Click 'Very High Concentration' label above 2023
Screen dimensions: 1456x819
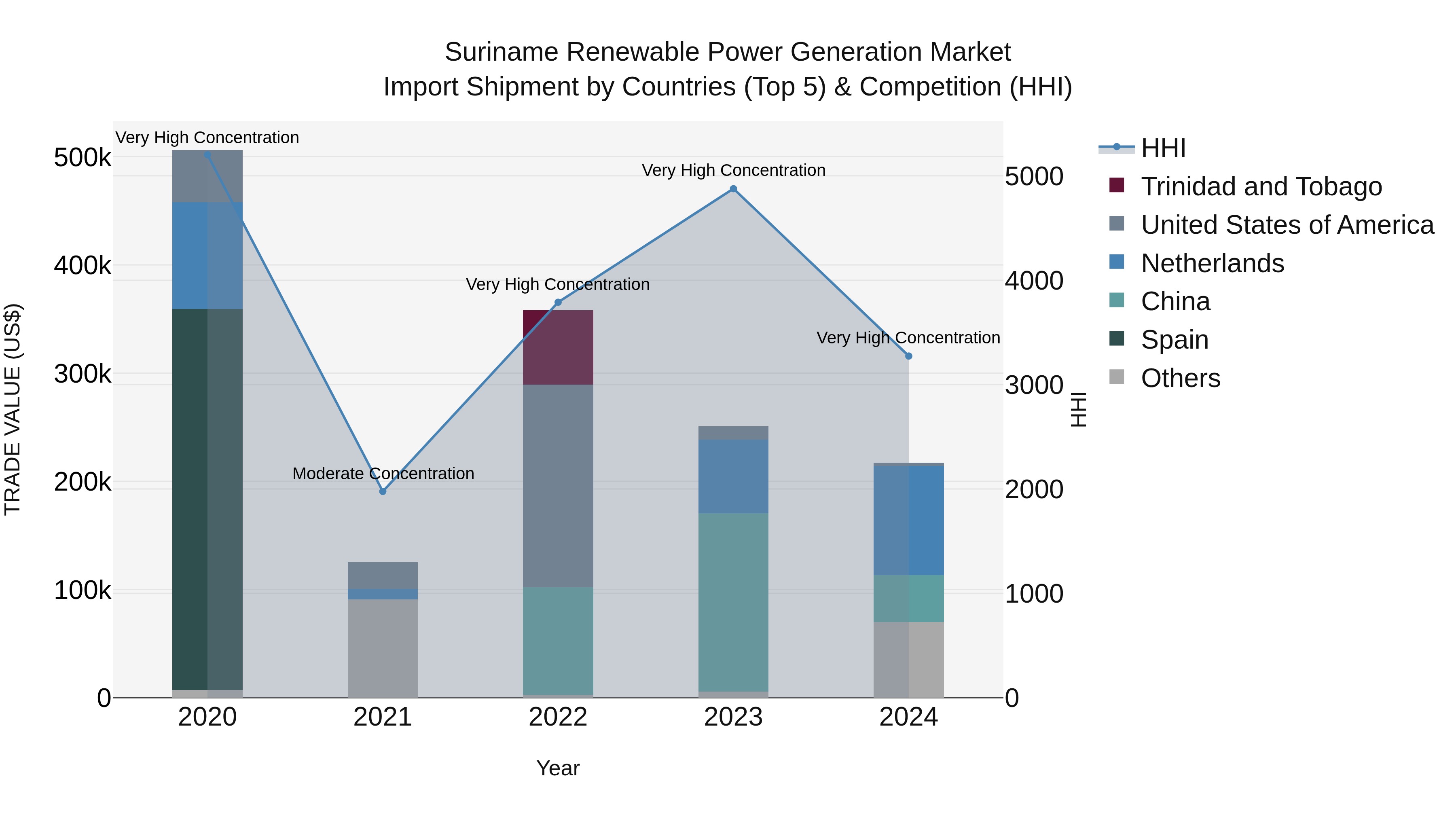click(x=734, y=170)
